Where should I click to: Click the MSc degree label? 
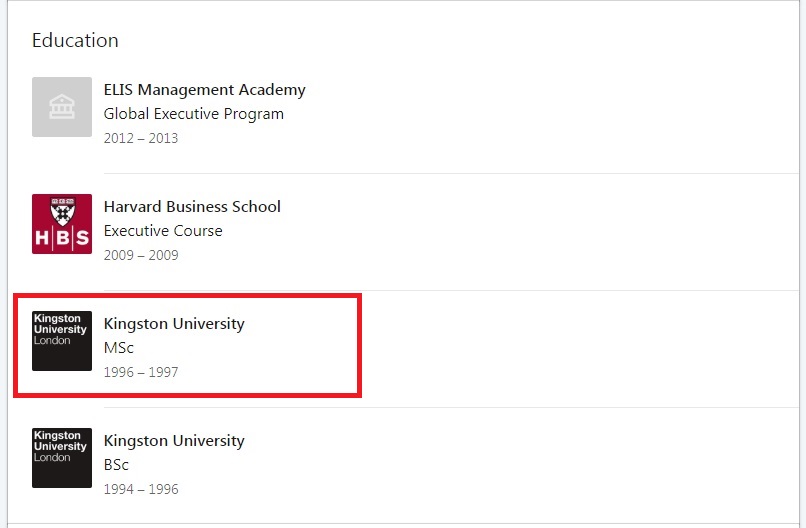click(119, 348)
